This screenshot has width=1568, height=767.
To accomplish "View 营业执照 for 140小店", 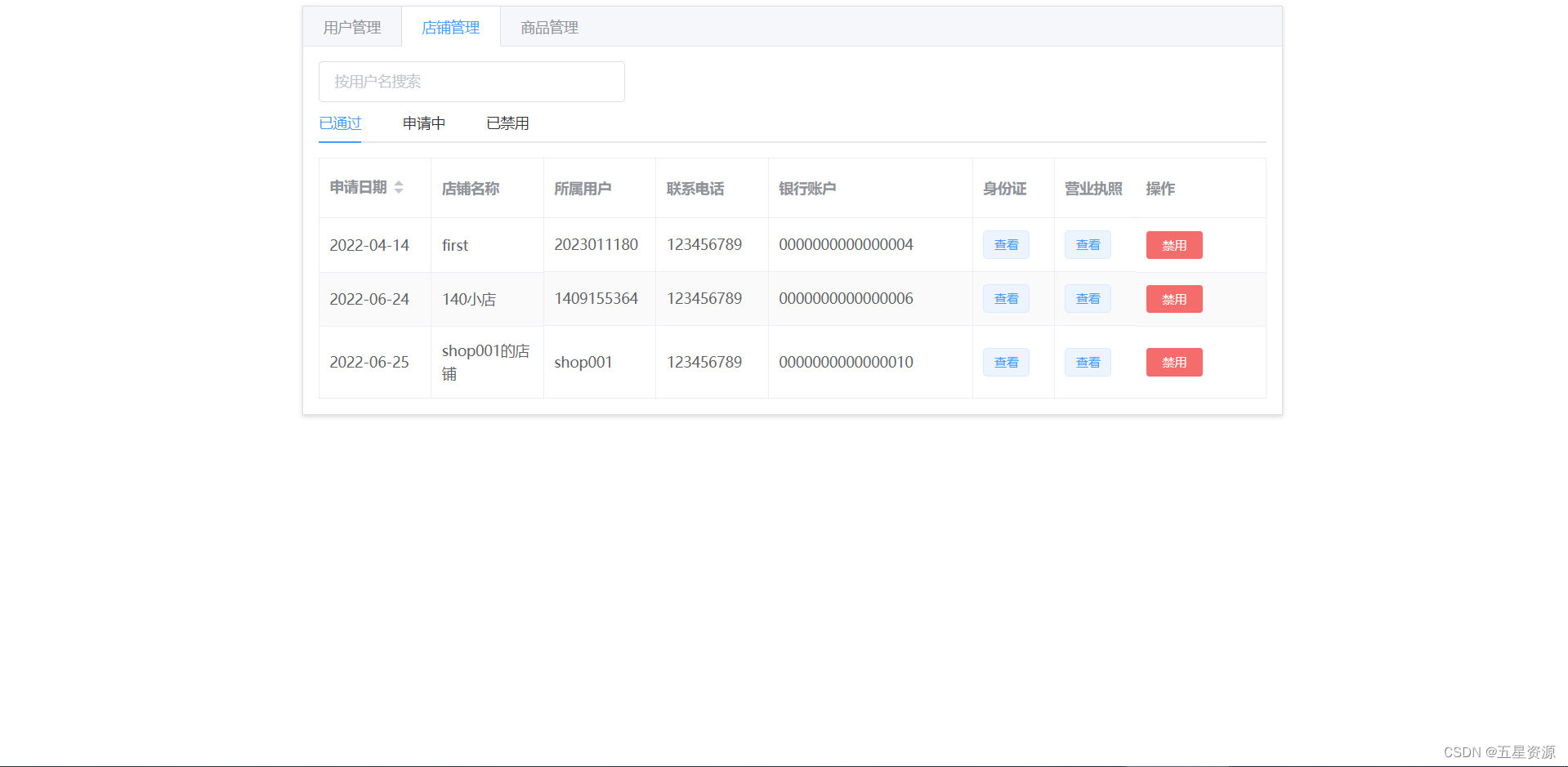I will tap(1088, 299).
